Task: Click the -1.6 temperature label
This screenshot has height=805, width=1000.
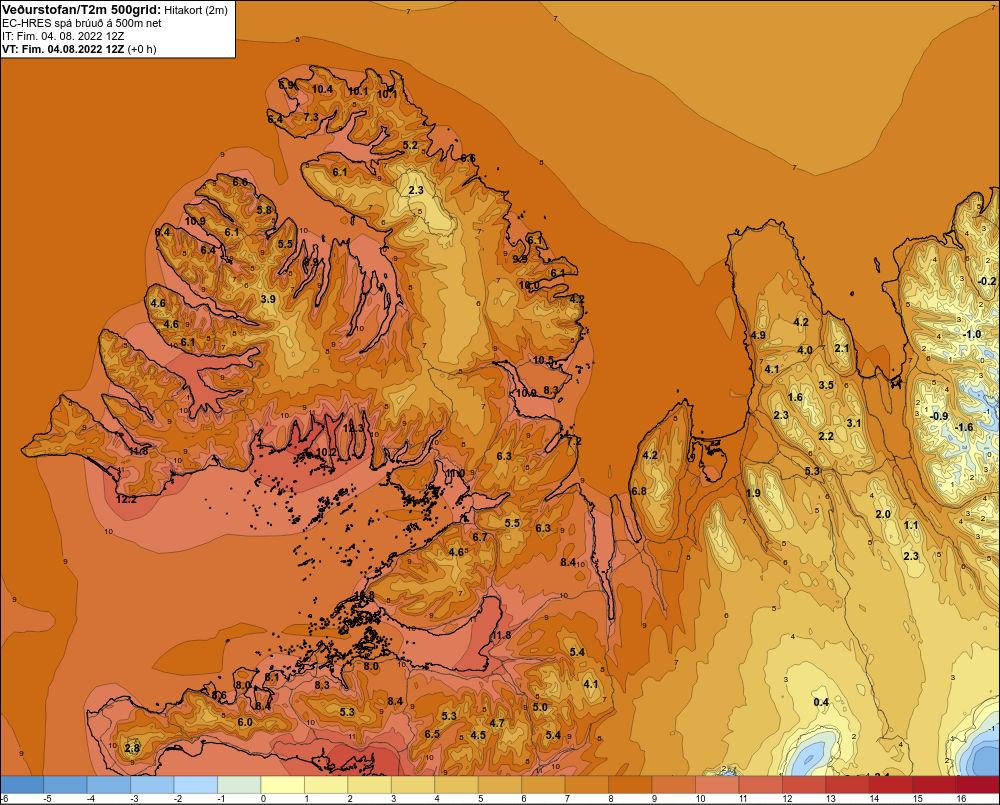Action: click(964, 427)
